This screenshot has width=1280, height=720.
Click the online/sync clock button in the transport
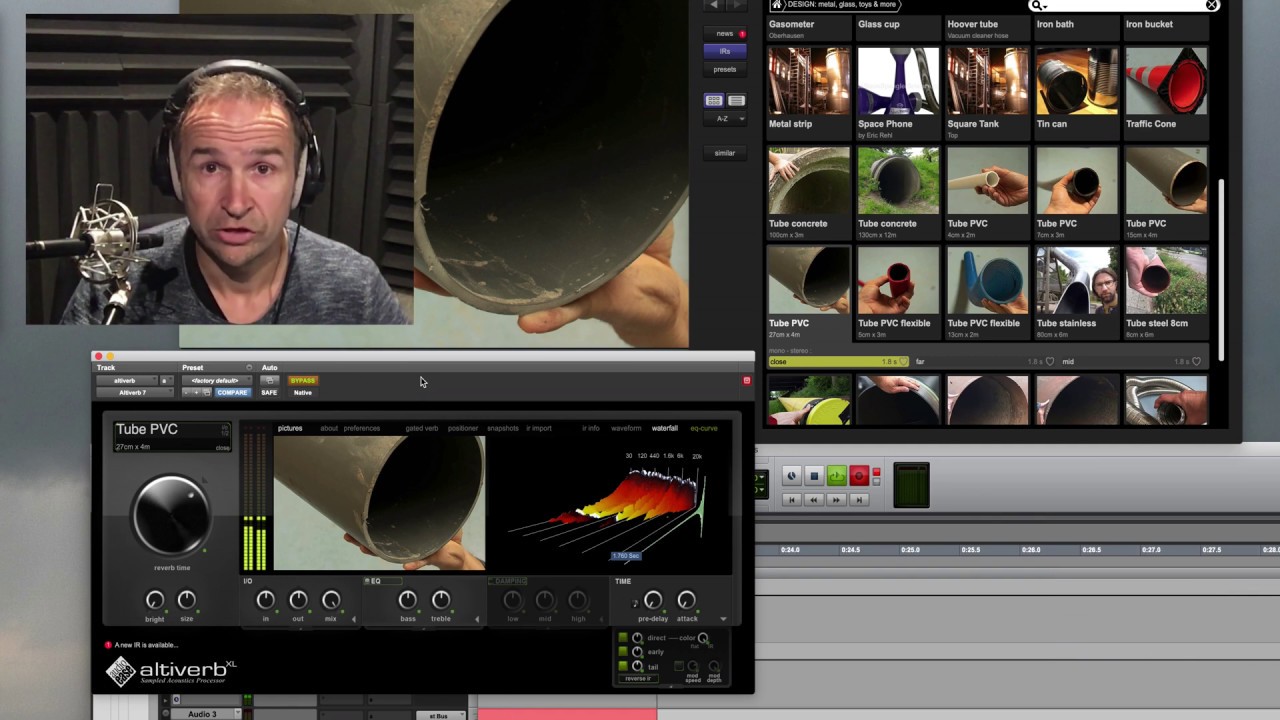(x=791, y=476)
